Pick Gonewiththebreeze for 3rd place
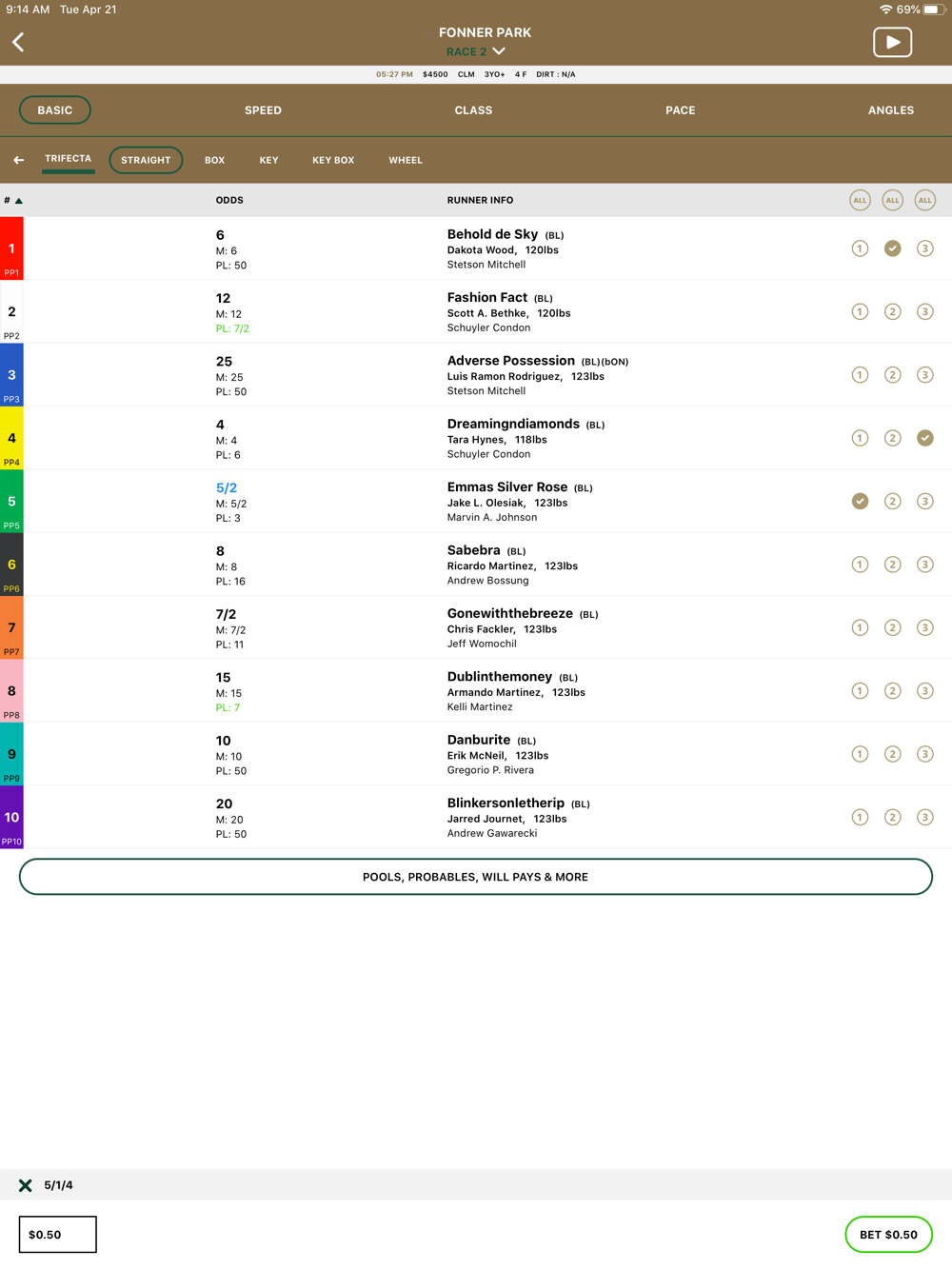This screenshot has width=952, height=1270. [924, 627]
